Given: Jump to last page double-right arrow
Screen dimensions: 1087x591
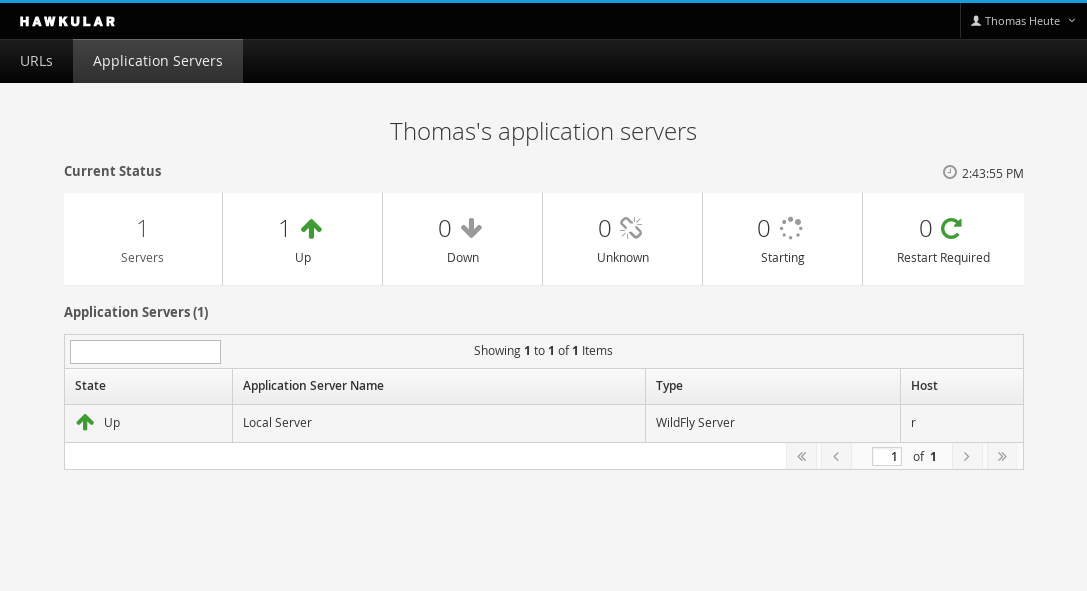Looking at the screenshot, I should click(1002, 457).
